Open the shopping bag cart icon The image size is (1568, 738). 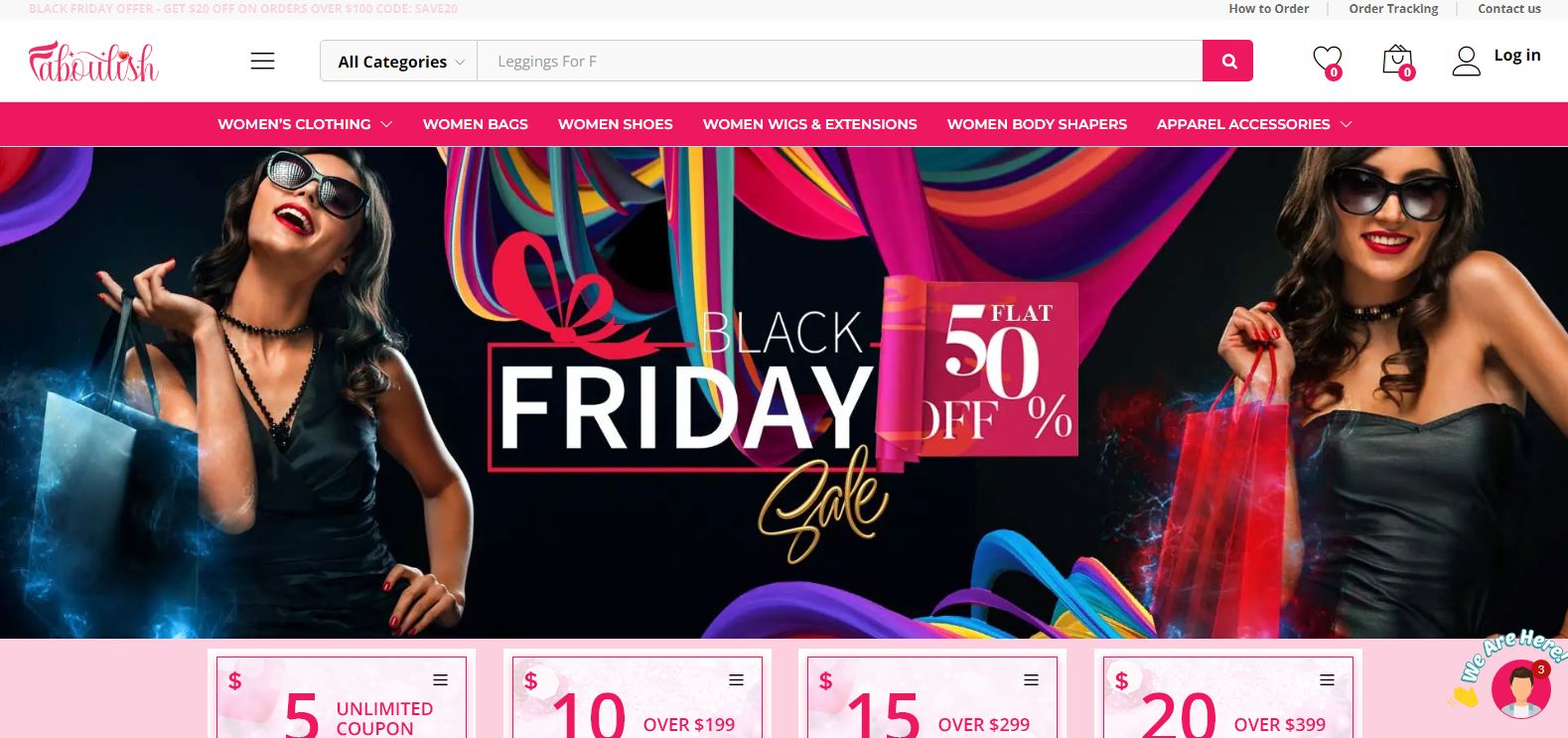[x=1398, y=62]
